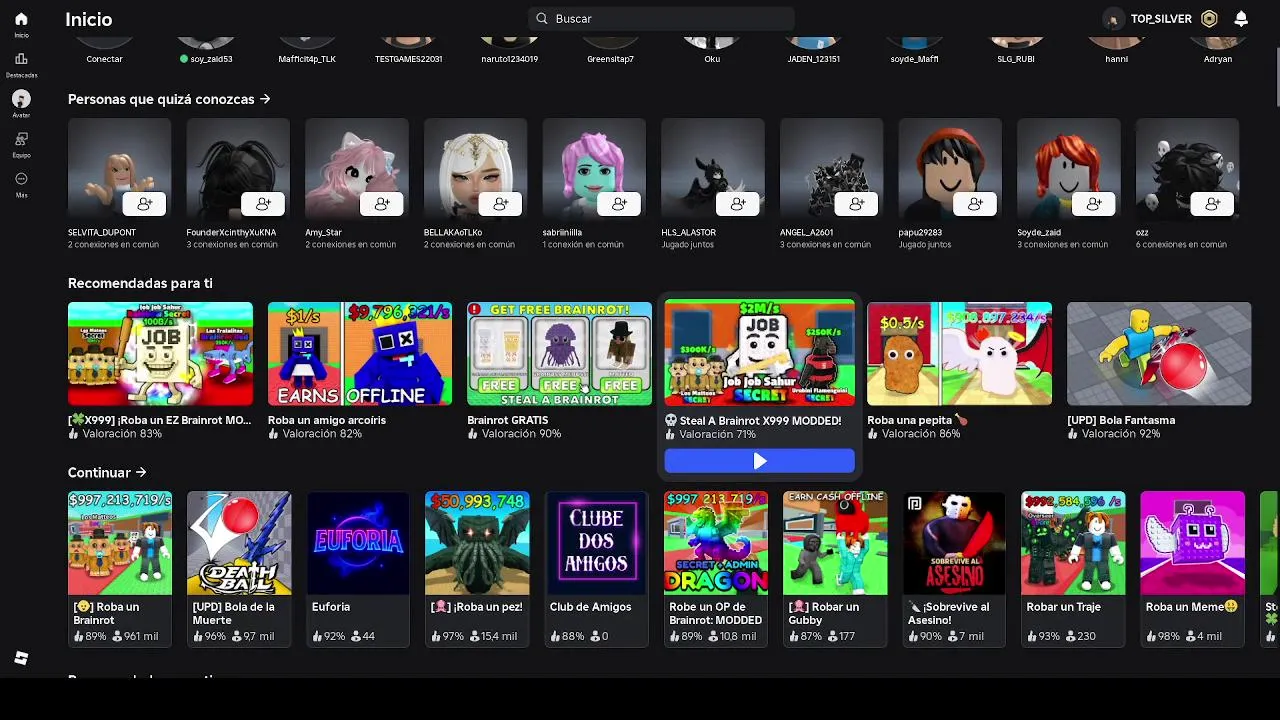The height and width of the screenshot is (720, 1280).
Task: Open hanni friend profile
Action: coord(1117,50)
